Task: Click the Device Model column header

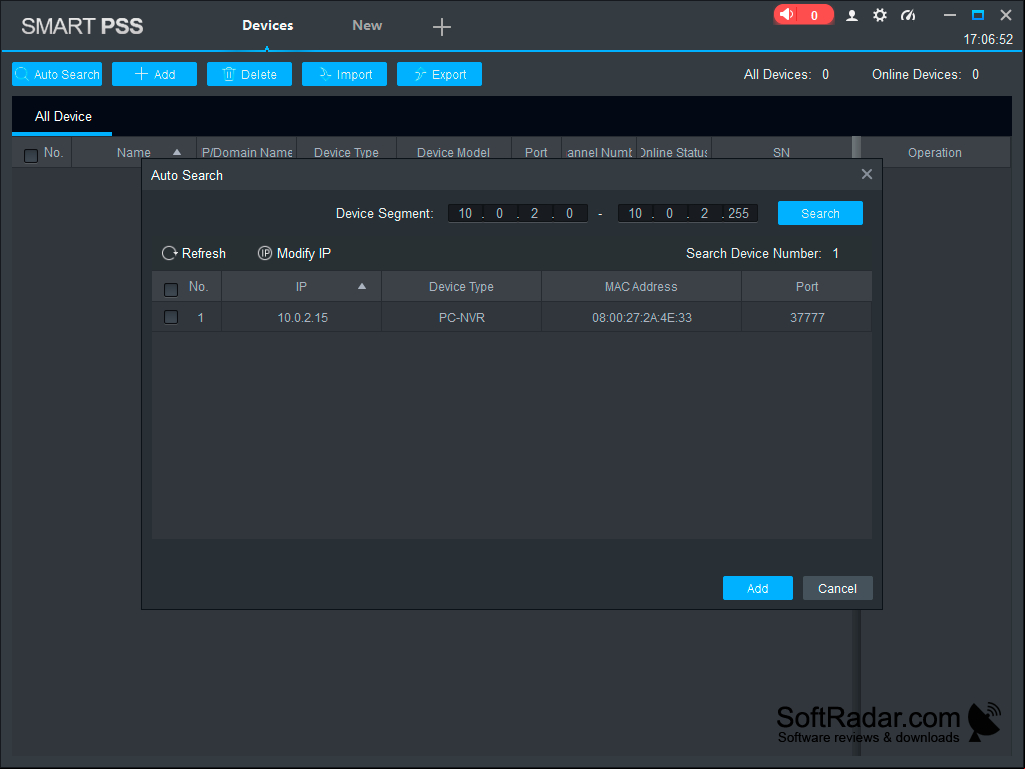Action: (454, 152)
